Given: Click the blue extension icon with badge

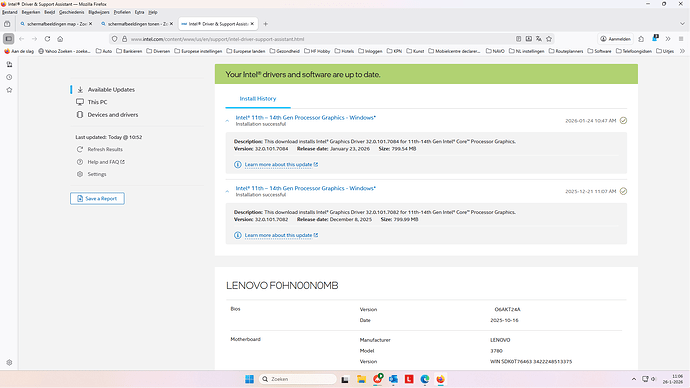Looking at the screenshot, I should pos(655,38).
